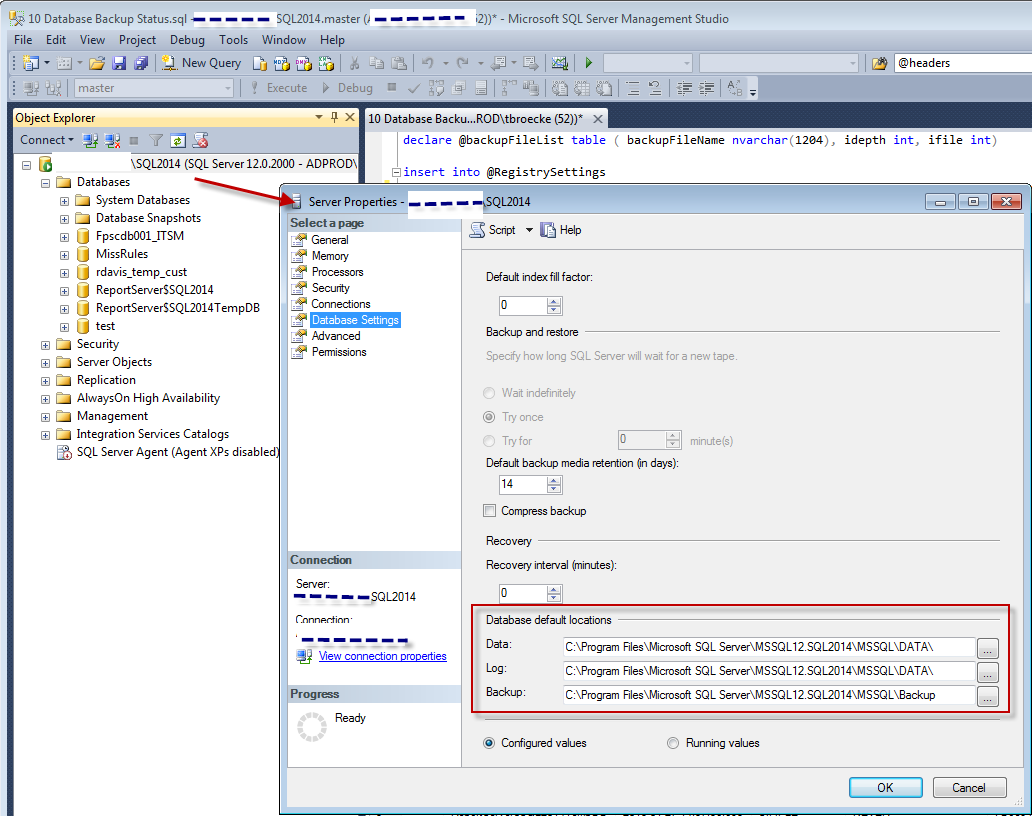This screenshot has width=1032, height=816.
Task: Enable the Compress backup checkbox
Action: pos(490,511)
